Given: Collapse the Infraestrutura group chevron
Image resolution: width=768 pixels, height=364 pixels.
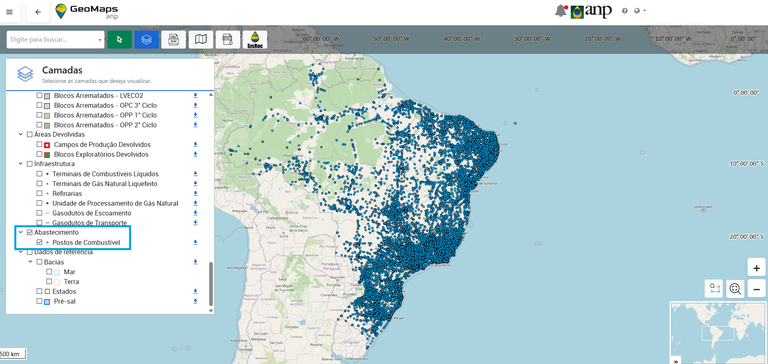Looking at the screenshot, I should 21,164.
